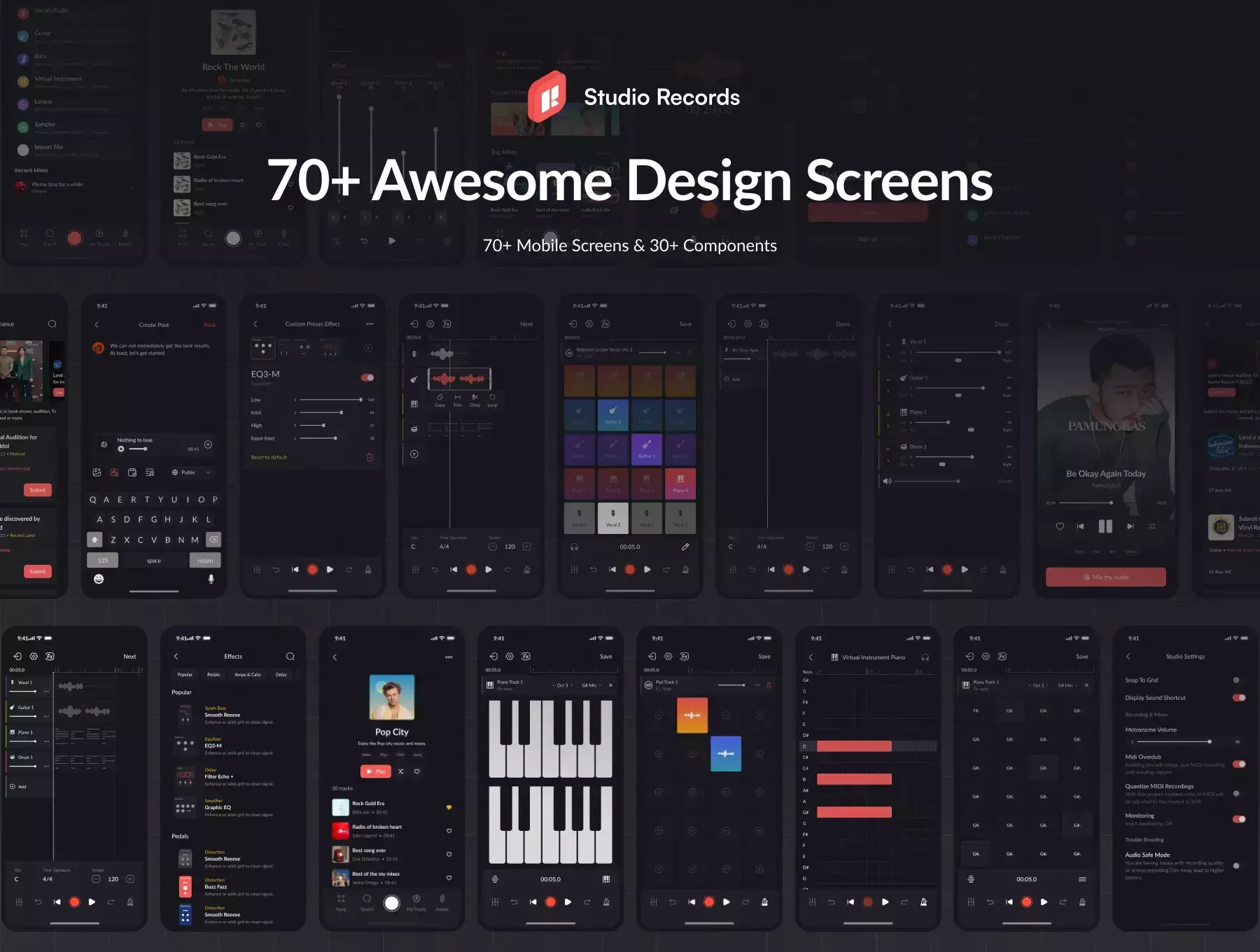Tap headphones icon in Virtual Instrument Piano header
This screenshot has width=1260, height=952.
[925, 657]
